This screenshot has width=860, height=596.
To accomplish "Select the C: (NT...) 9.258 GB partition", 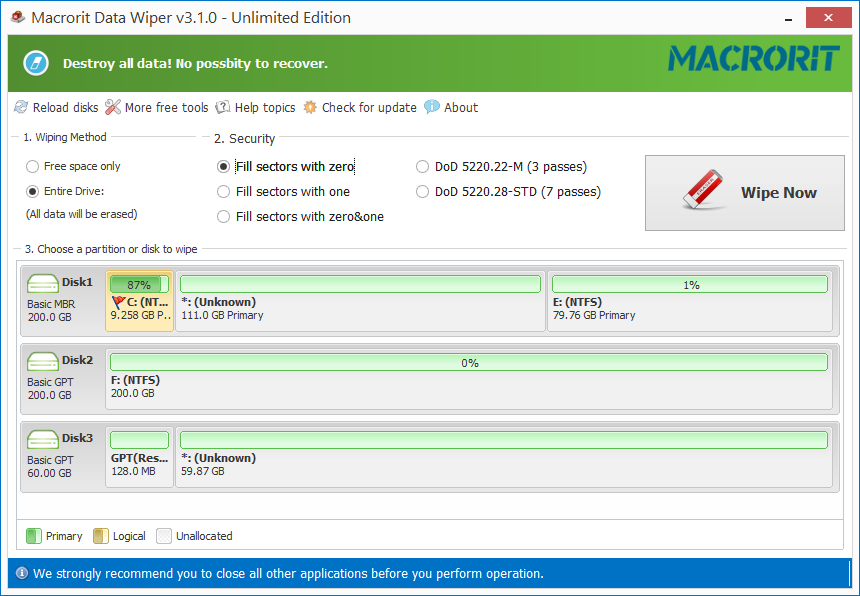I will pos(139,301).
